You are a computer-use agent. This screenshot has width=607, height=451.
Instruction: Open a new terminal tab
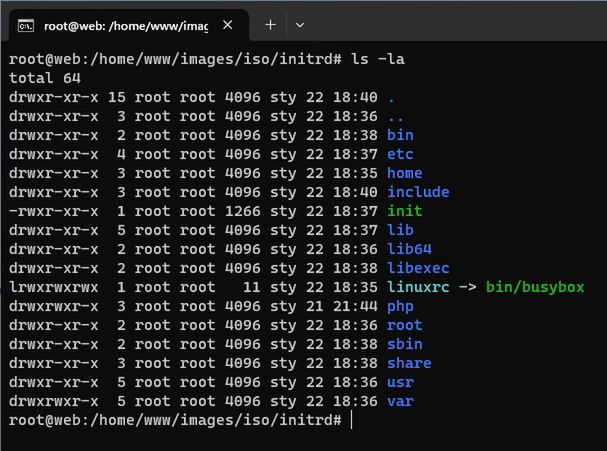tap(270, 24)
